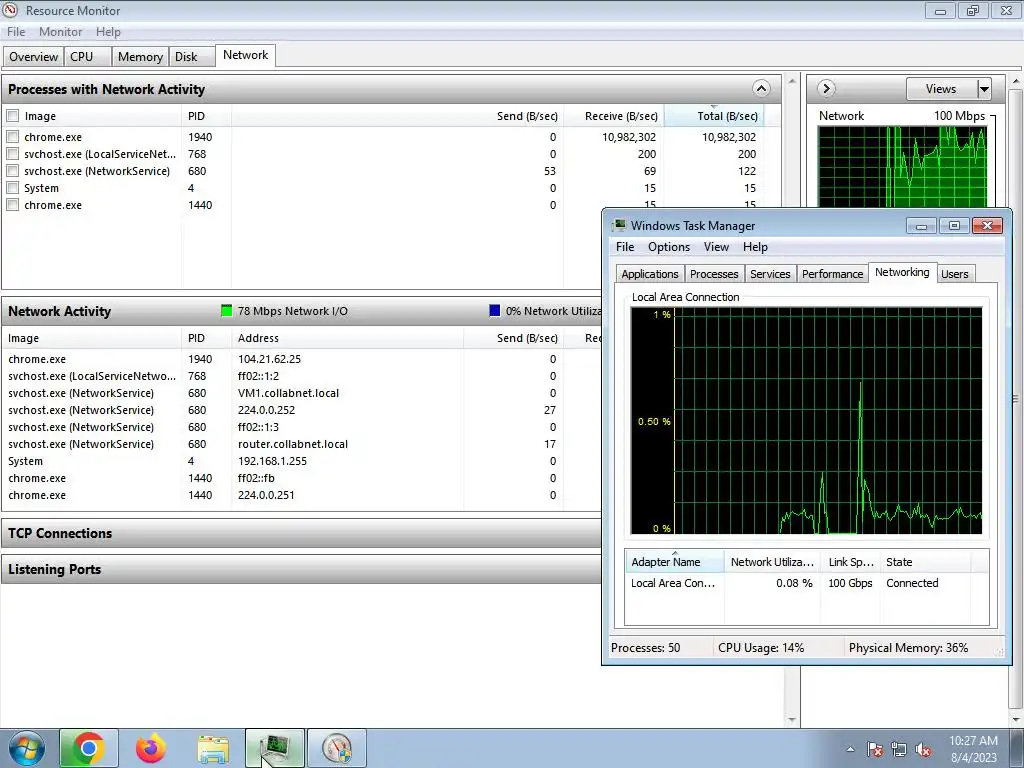Image resolution: width=1024 pixels, height=768 pixels.
Task: Click the muted volume tray icon
Action: (x=923, y=749)
